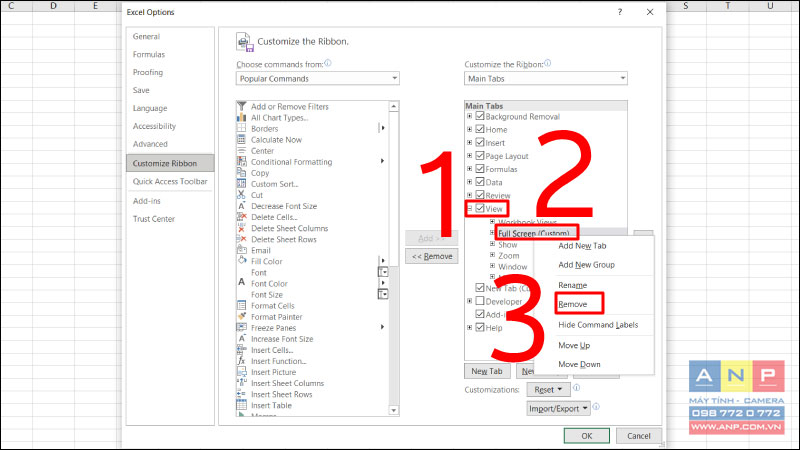800x450 pixels.
Task: Open the Choose commands from dropdown
Action: [x=317, y=79]
